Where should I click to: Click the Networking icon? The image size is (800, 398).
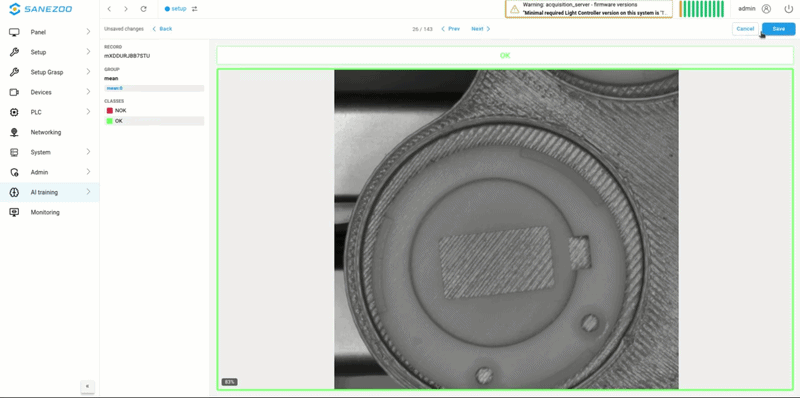click(x=14, y=132)
